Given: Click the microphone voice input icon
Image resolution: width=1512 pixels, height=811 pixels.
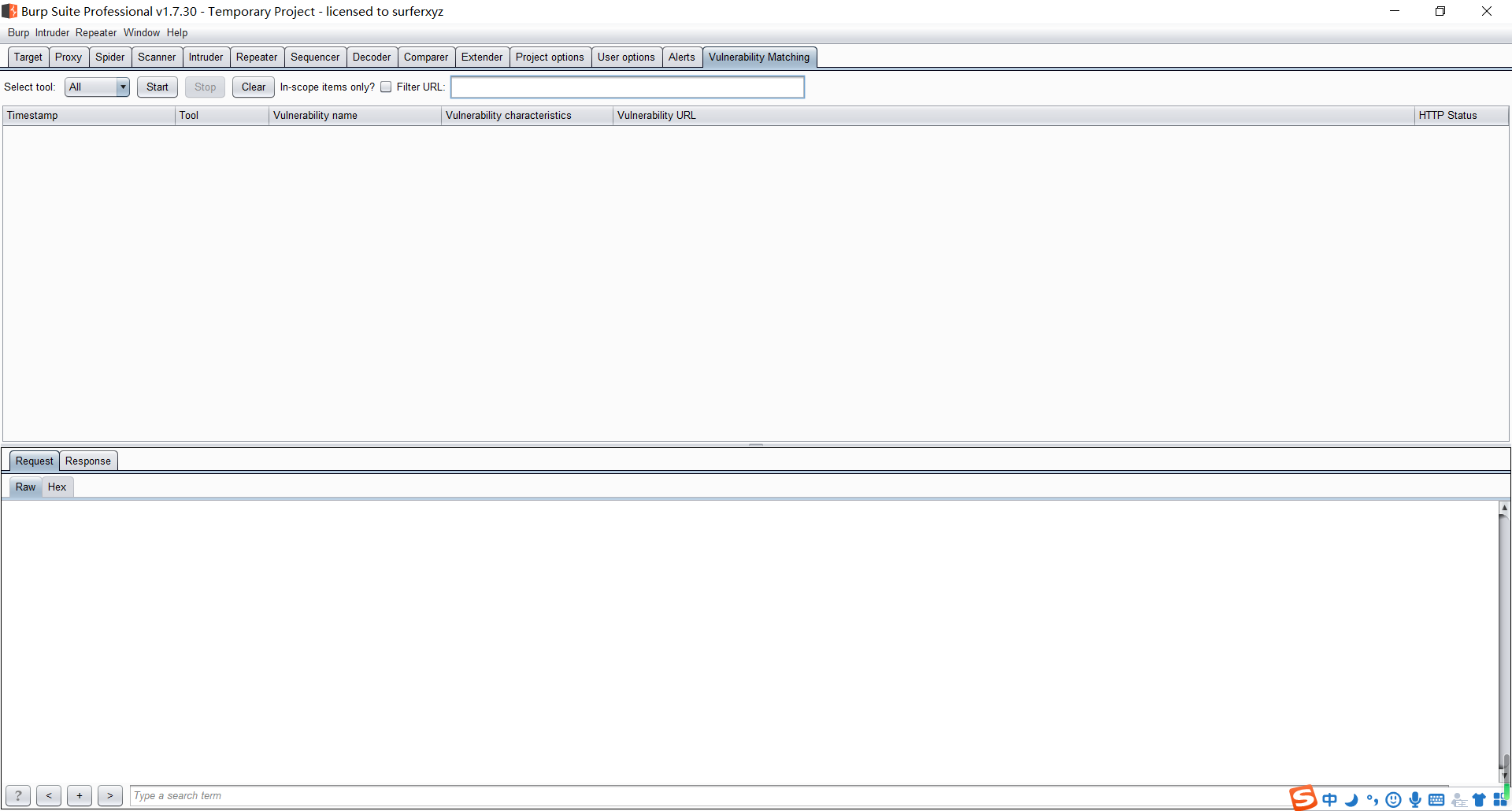Looking at the screenshot, I should click(x=1415, y=800).
